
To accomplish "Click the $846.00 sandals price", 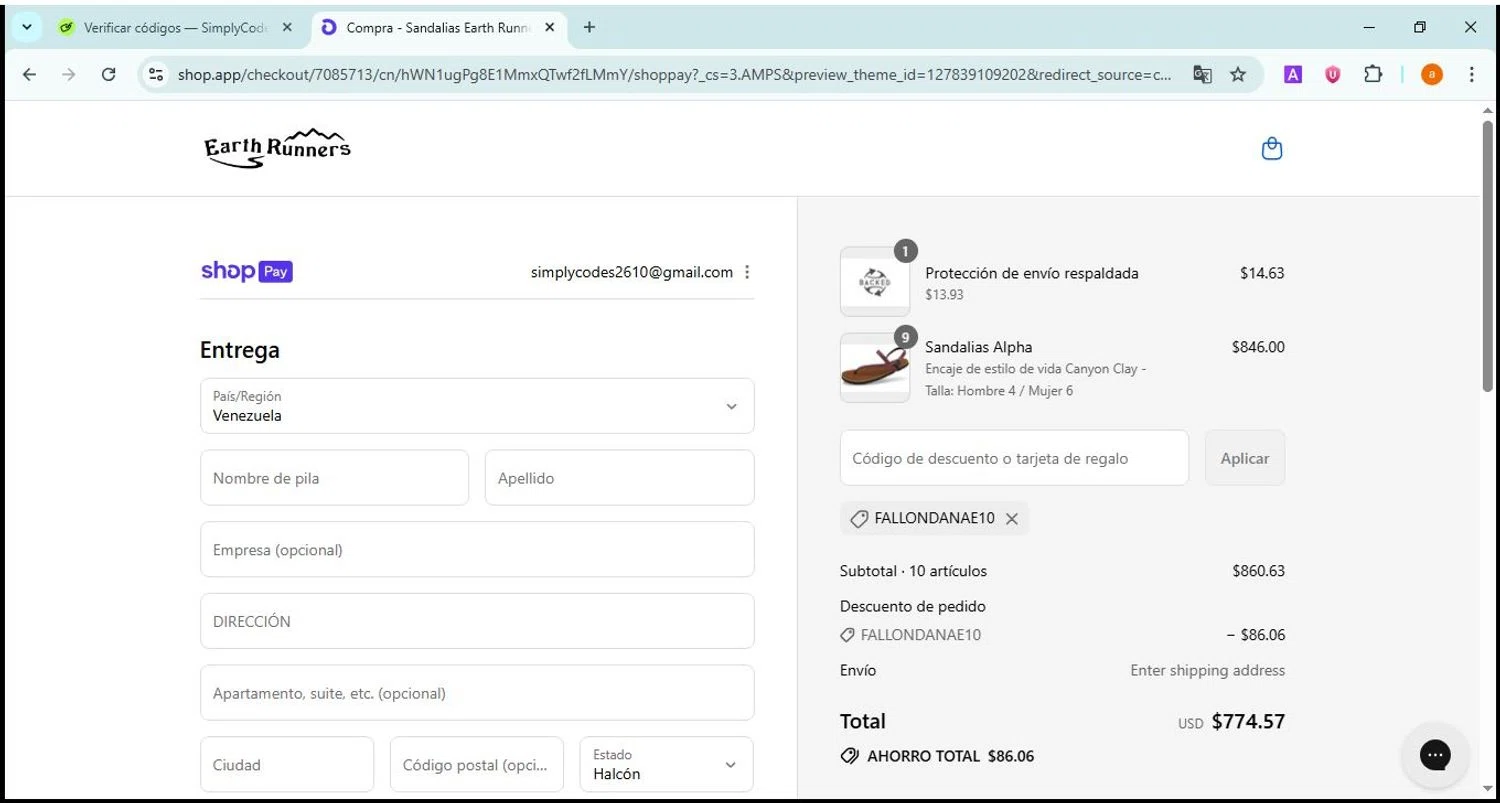I will tap(1258, 347).
